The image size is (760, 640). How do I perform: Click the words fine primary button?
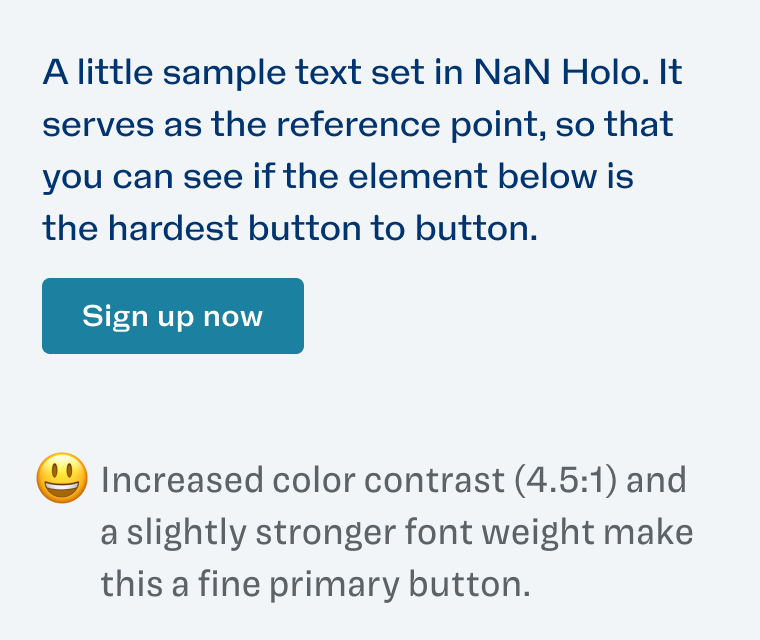click(364, 584)
